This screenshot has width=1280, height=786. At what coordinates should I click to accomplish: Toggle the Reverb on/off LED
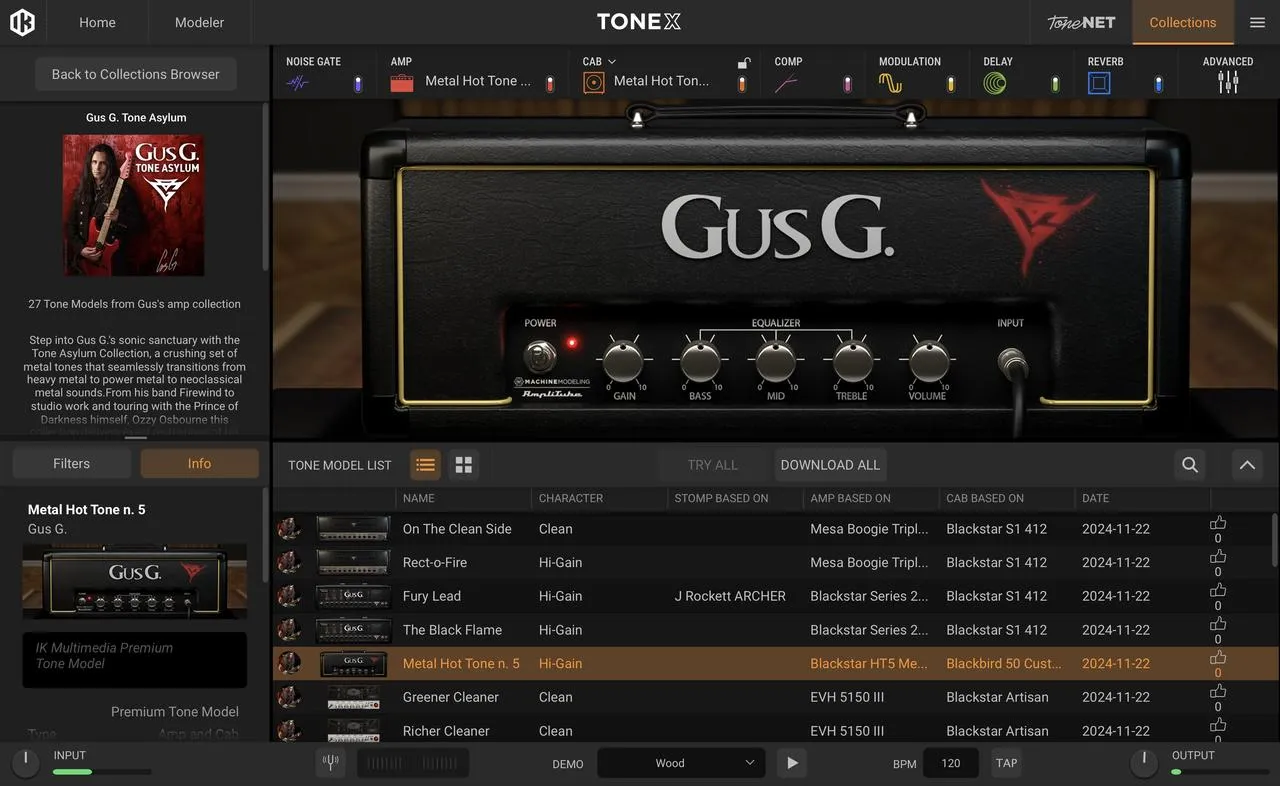1159,84
